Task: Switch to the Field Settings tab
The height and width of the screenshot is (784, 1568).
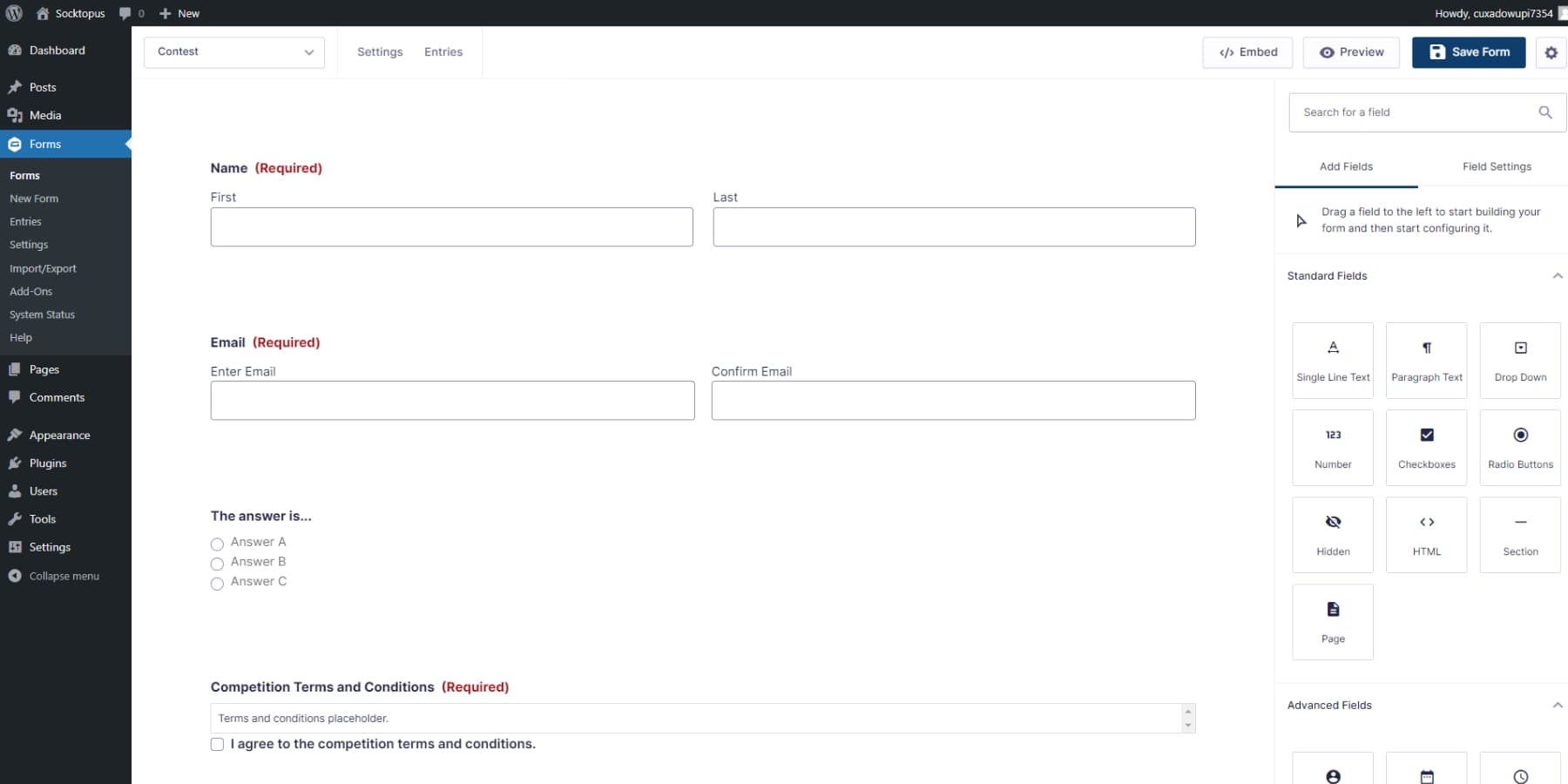Action: [x=1497, y=166]
